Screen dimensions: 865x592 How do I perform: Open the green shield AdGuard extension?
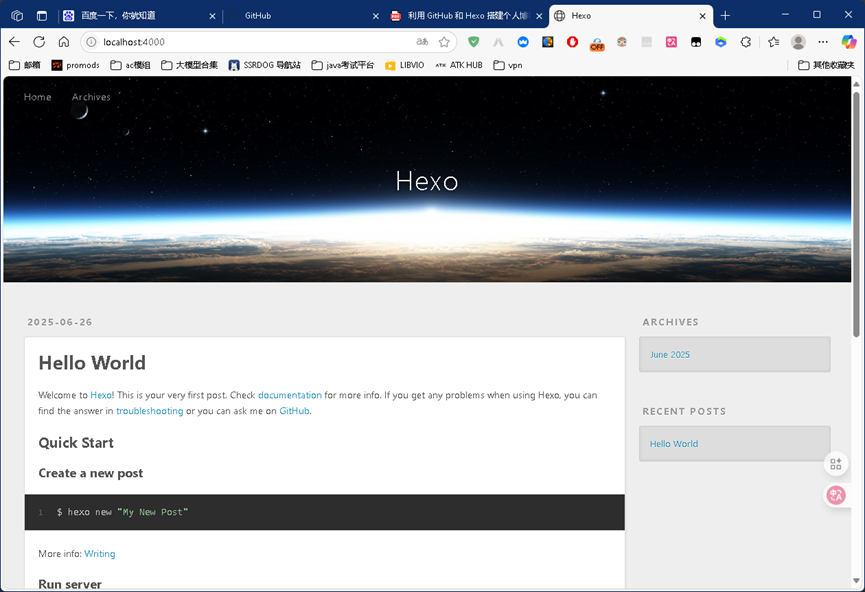click(x=473, y=42)
